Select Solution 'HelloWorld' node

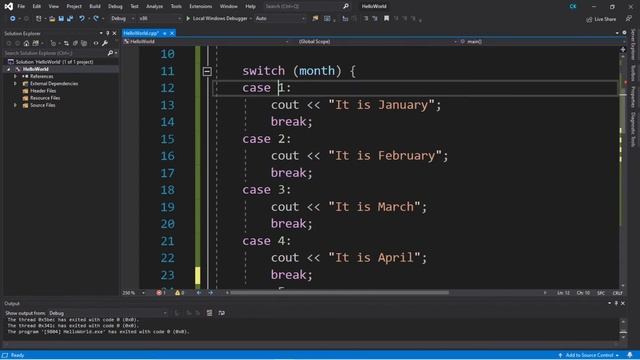[x=54, y=62]
